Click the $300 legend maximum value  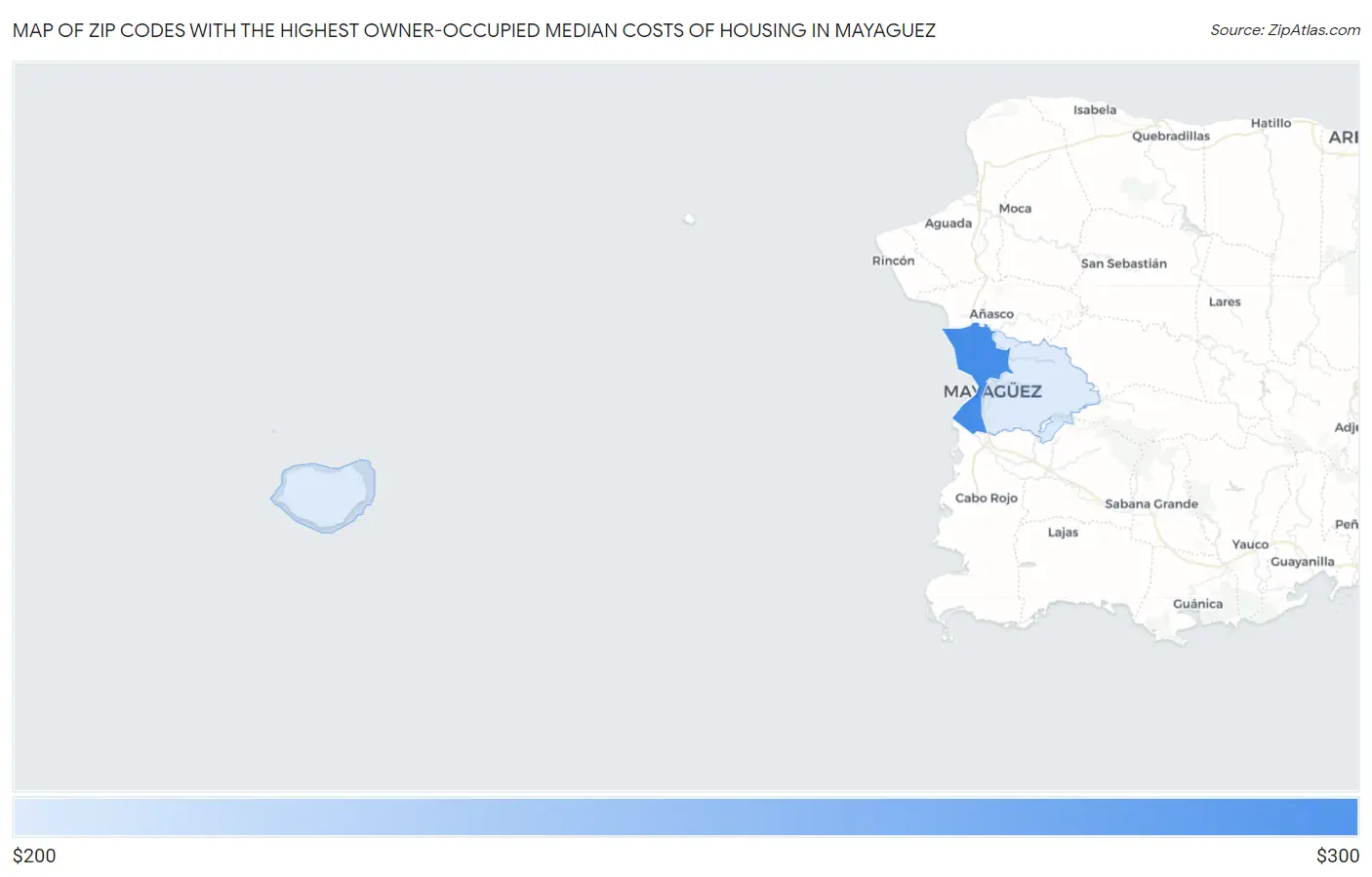point(1338,856)
